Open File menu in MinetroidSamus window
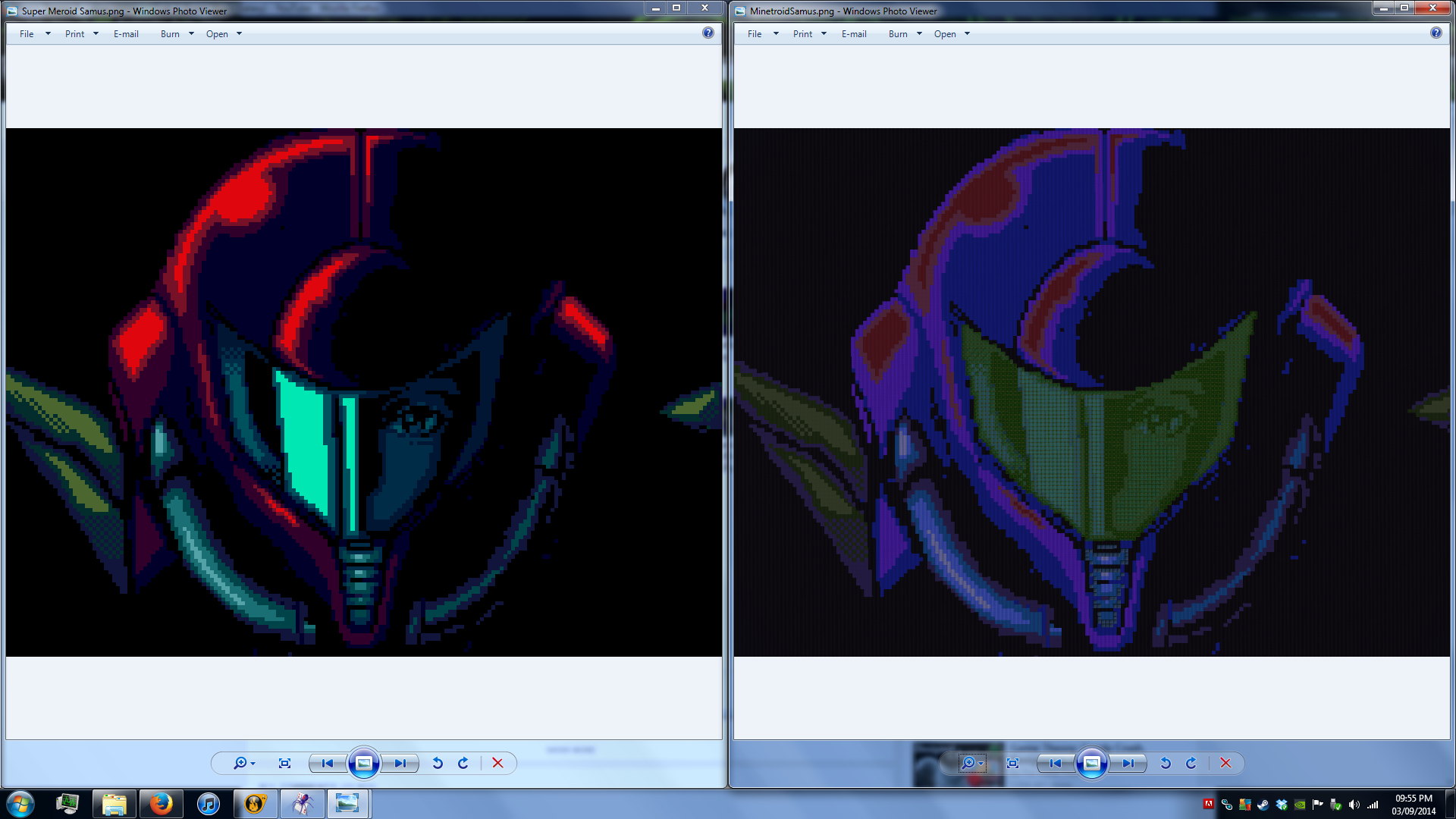 [763, 34]
